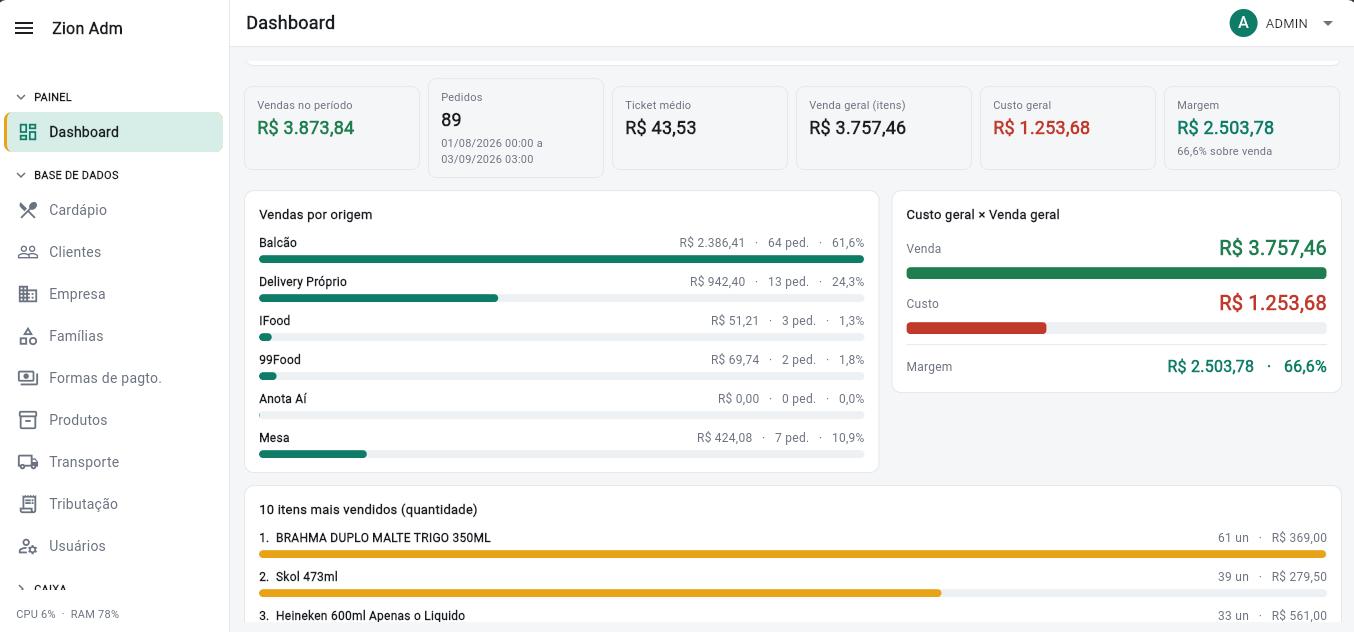Viewport: 1354px width, 632px height.
Task: Click the Venda geral (itens) card
Action: click(884, 128)
